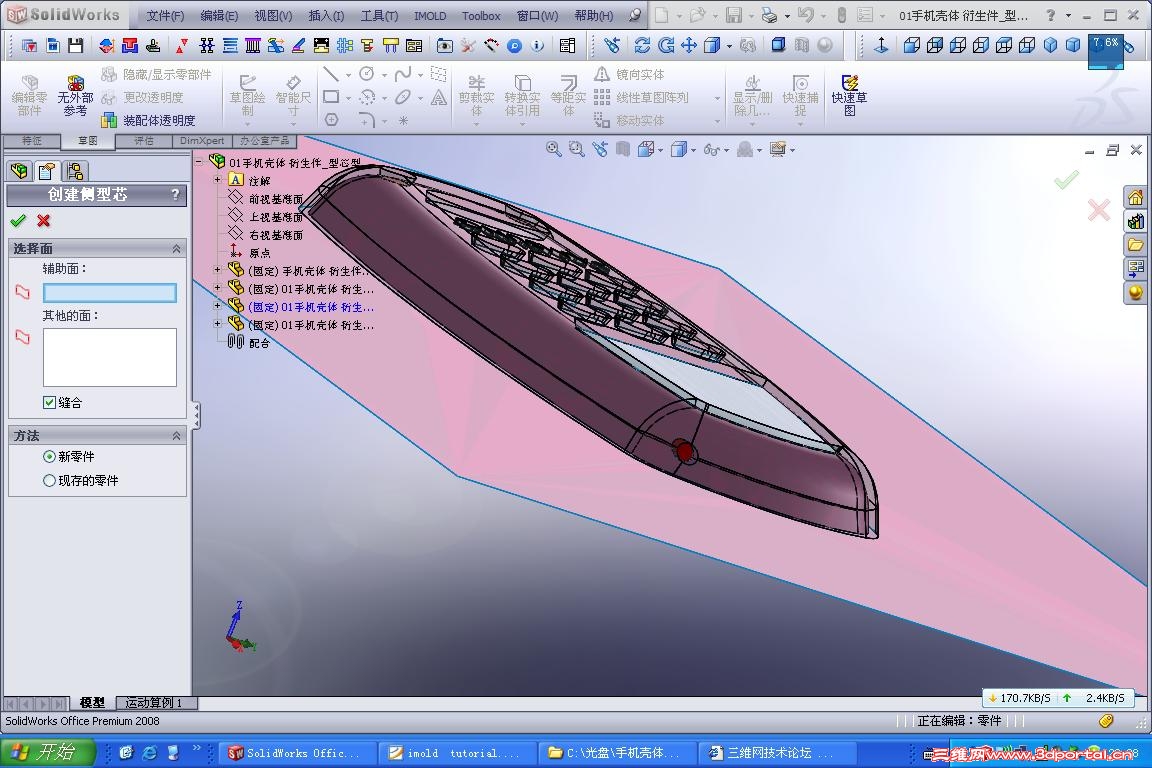Click the Rotate view icon

tap(642, 46)
